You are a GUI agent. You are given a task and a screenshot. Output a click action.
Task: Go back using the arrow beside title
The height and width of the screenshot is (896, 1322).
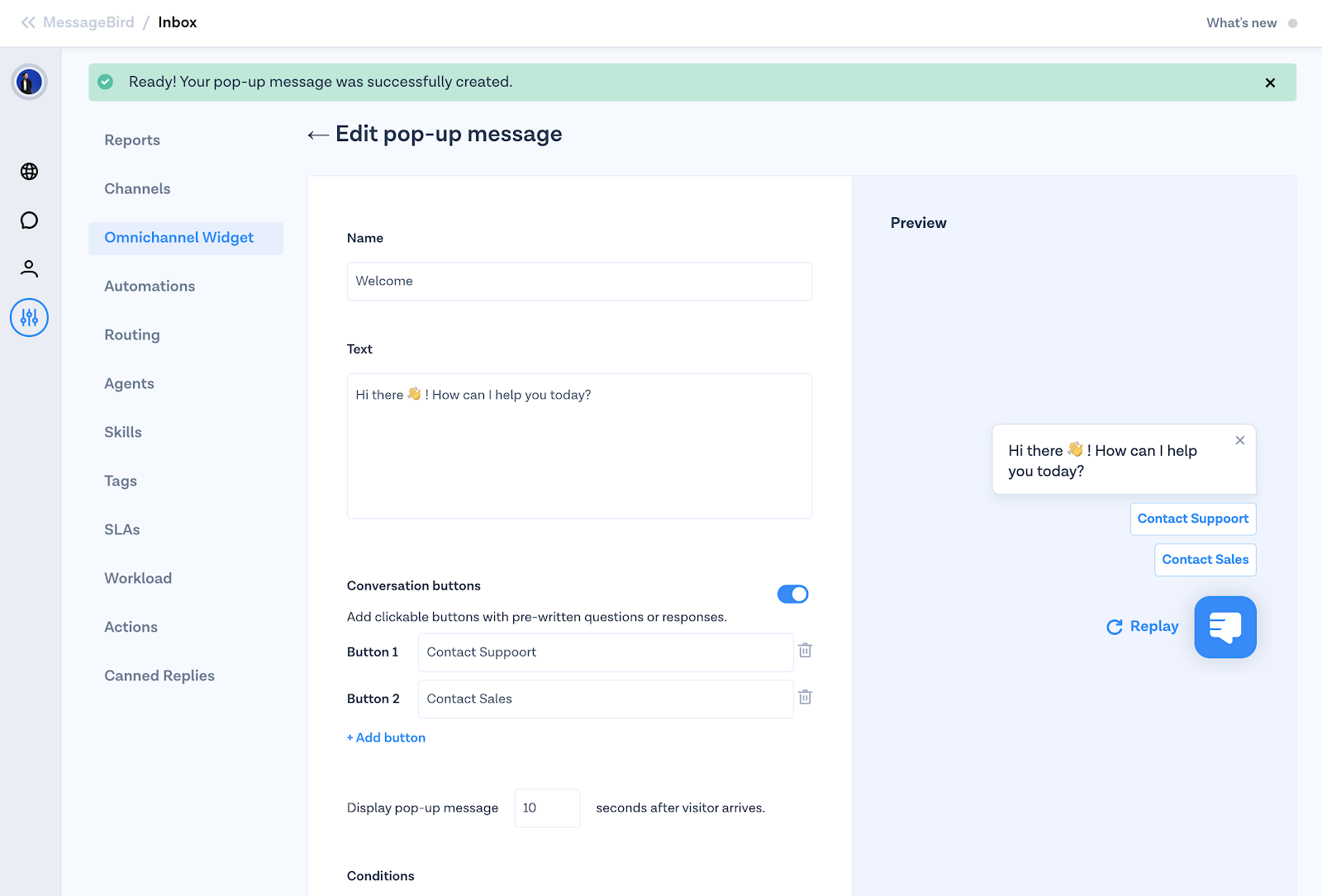[x=318, y=135]
